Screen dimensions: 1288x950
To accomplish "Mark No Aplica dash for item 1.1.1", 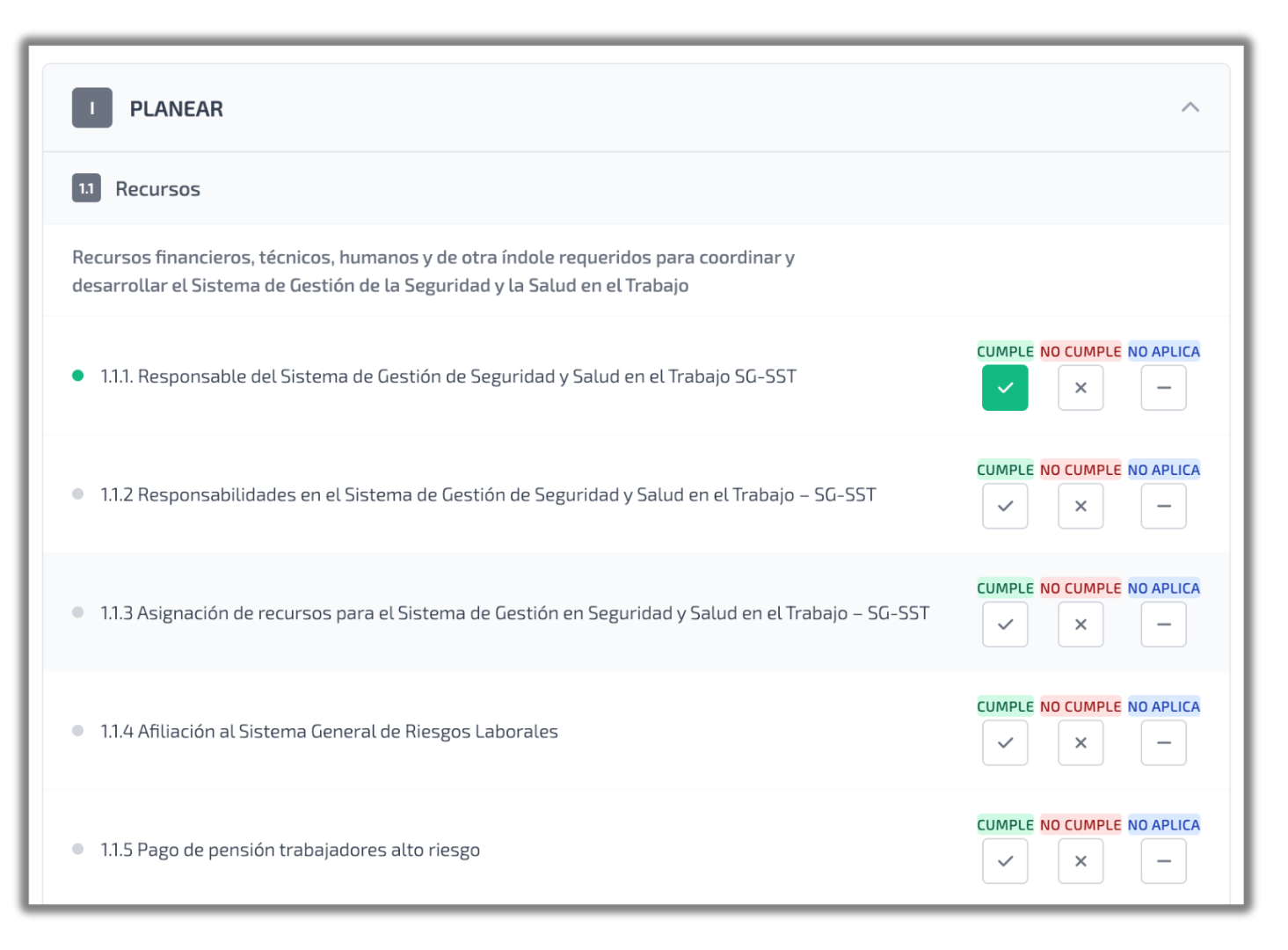I will (x=1163, y=388).
